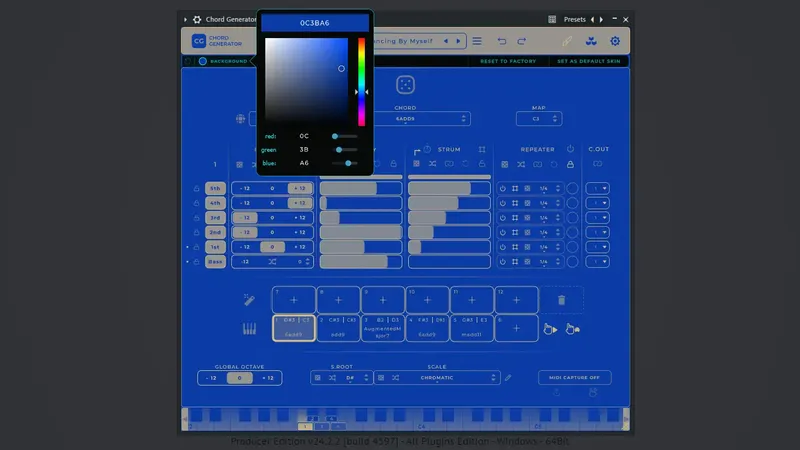
Task: Open C.OUT channel dropdown on 5th row
Action: (597, 188)
